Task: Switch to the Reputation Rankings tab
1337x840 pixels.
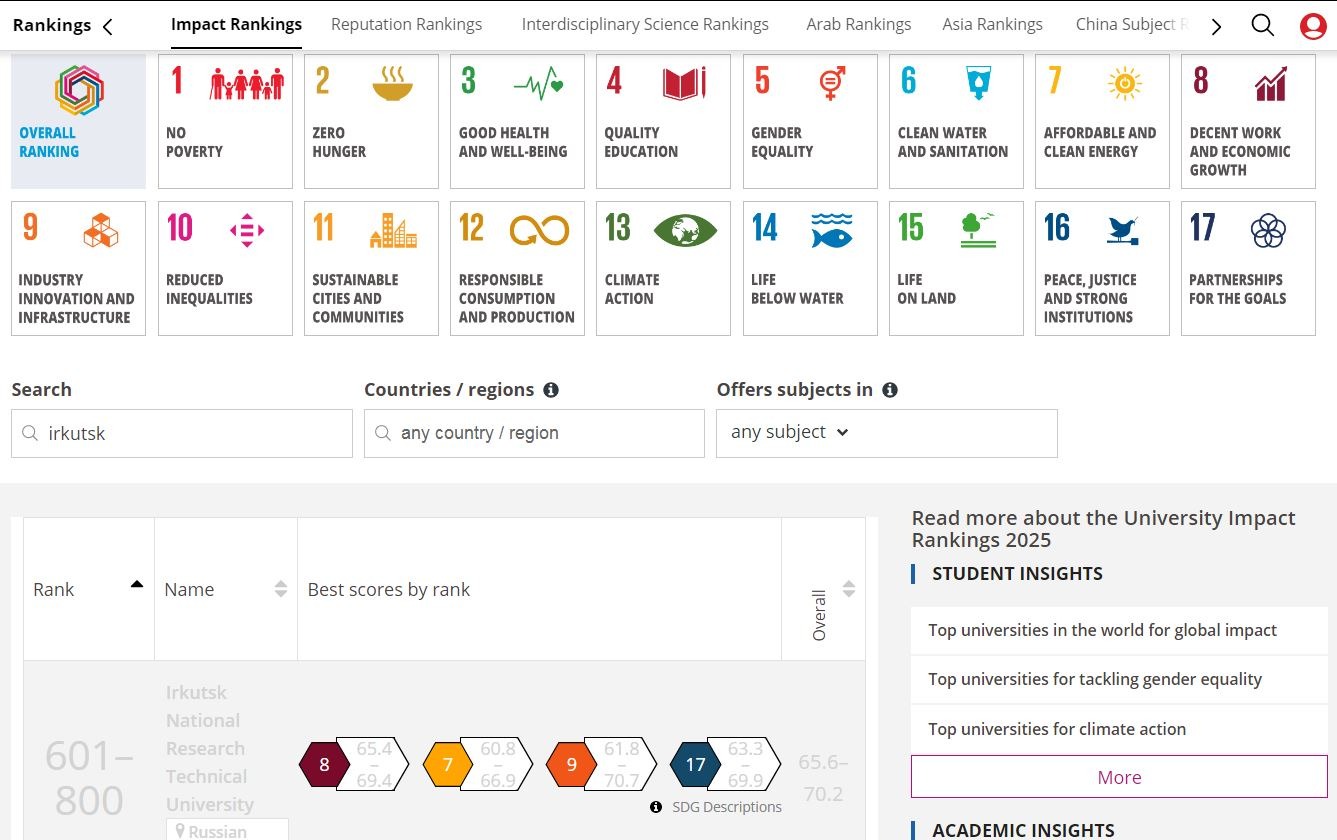Action: [x=406, y=24]
